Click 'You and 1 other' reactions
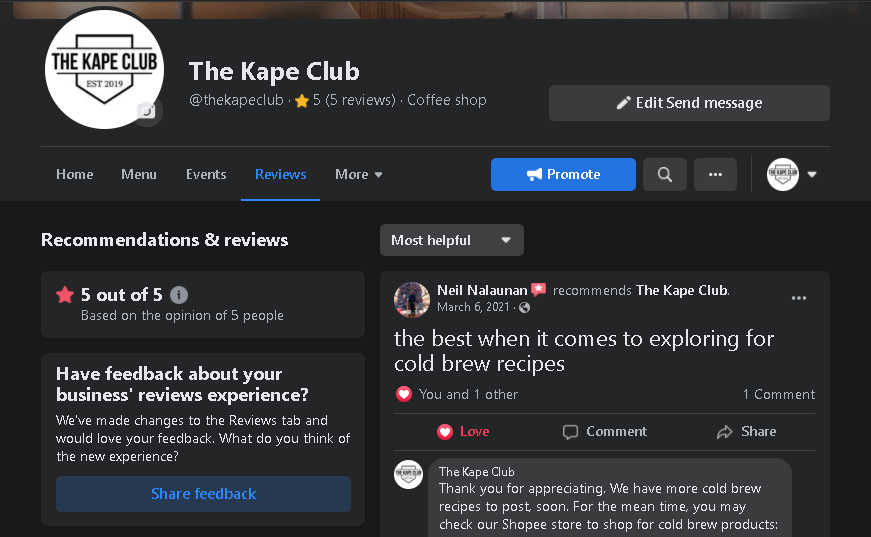Screen dimensions: 871x537 tap(468, 394)
